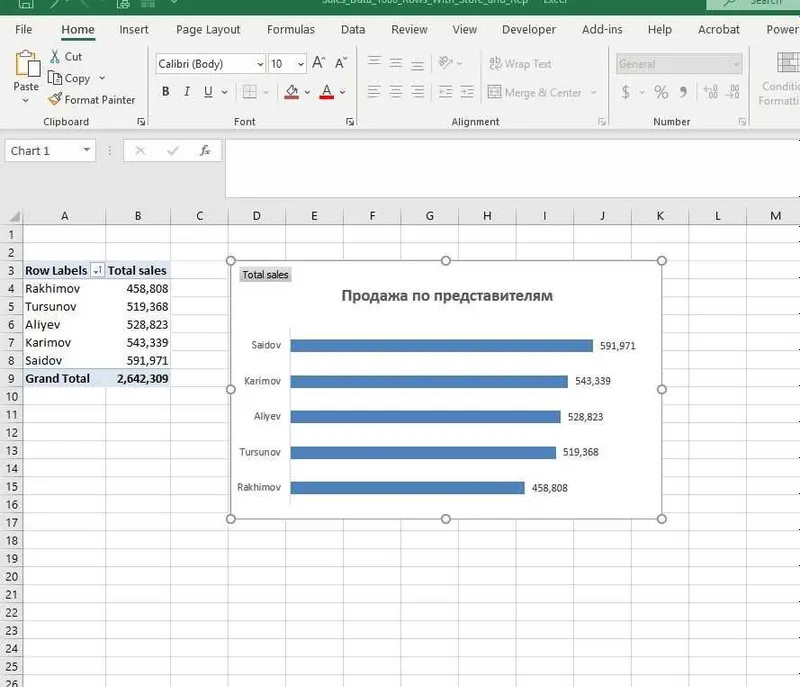The image size is (800, 687).
Task: Click the Cut scissors icon
Action: (x=55, y=57)
